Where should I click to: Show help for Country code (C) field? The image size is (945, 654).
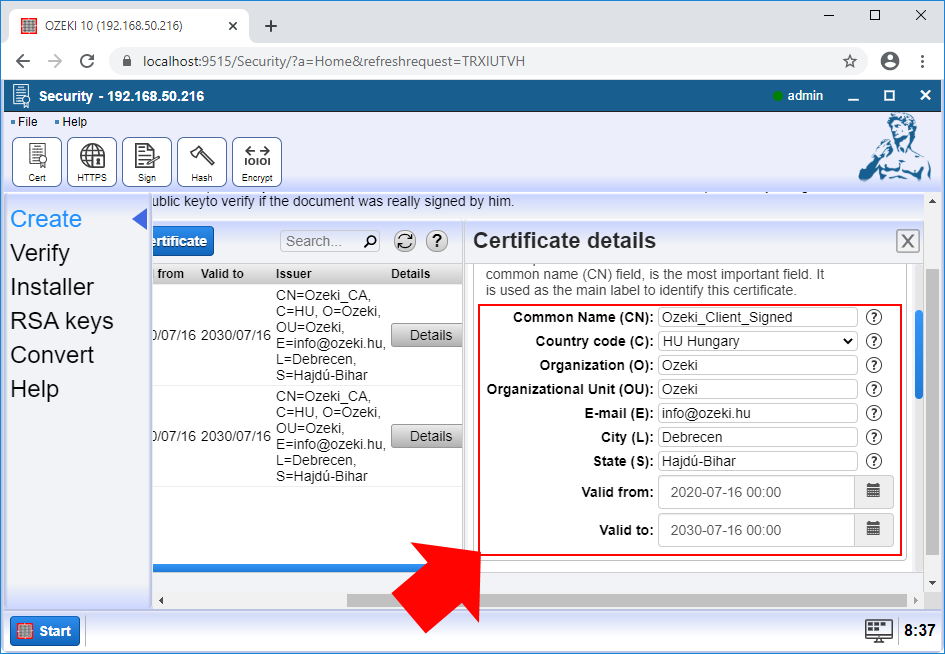coord(873,341)
